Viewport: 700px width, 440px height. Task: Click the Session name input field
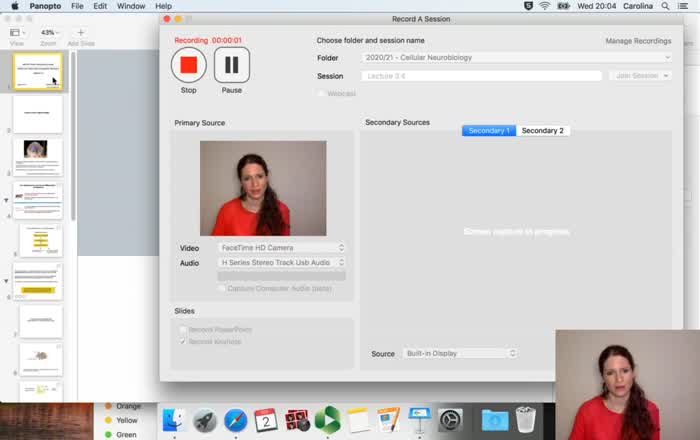tap(481, 76)
